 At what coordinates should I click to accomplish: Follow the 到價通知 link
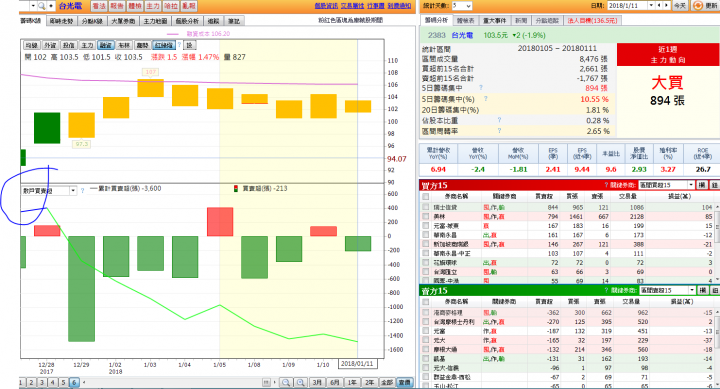[399, 6]
